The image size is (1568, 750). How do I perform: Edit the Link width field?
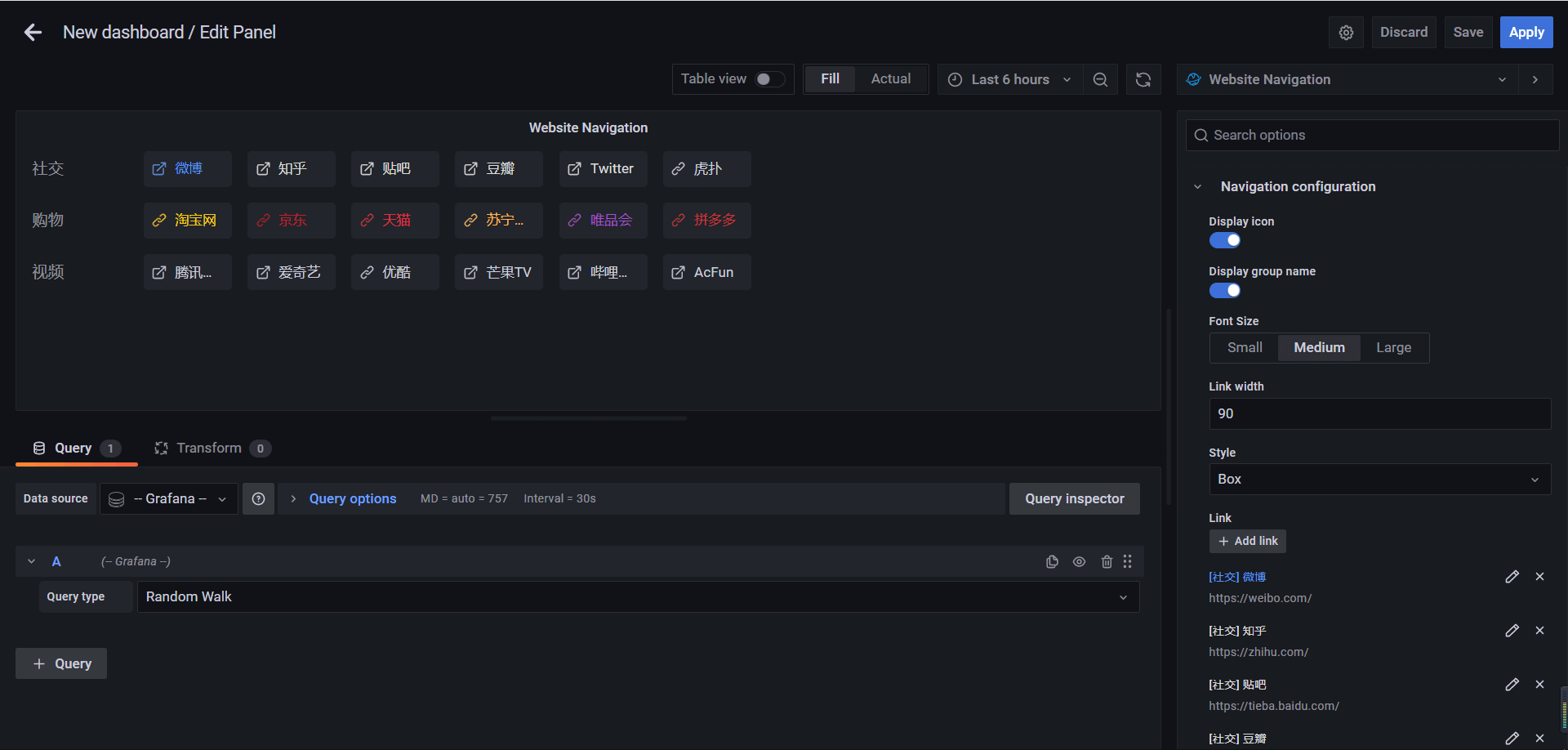tap(1379, 414)
